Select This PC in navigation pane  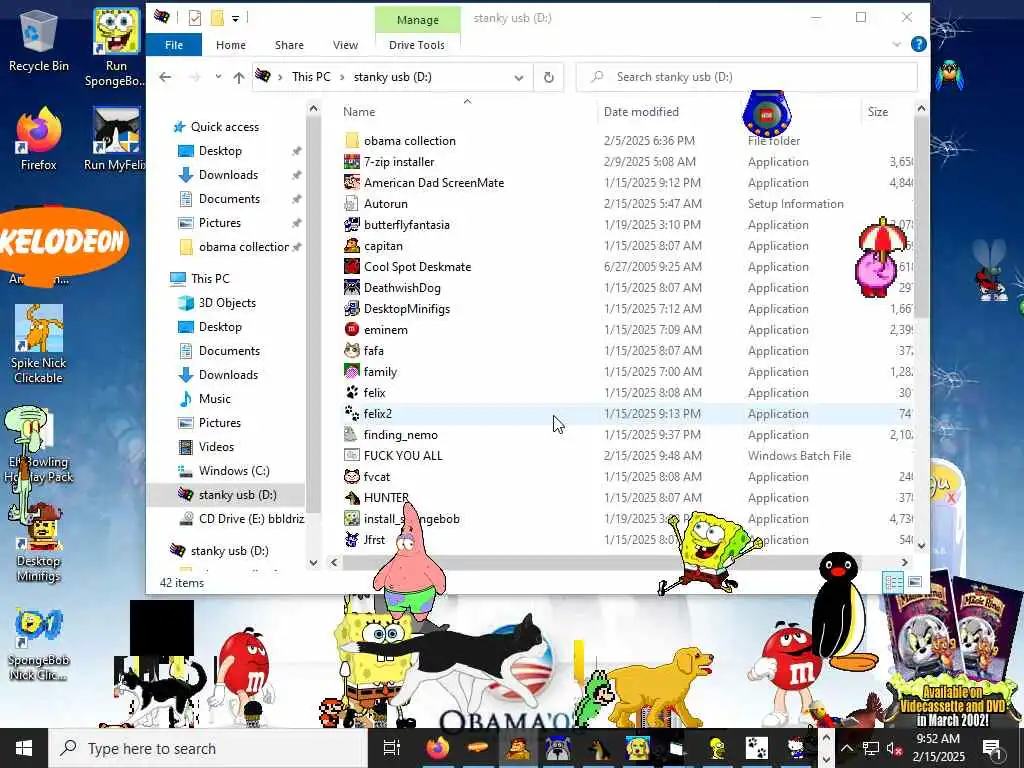[x=210, y=279]
